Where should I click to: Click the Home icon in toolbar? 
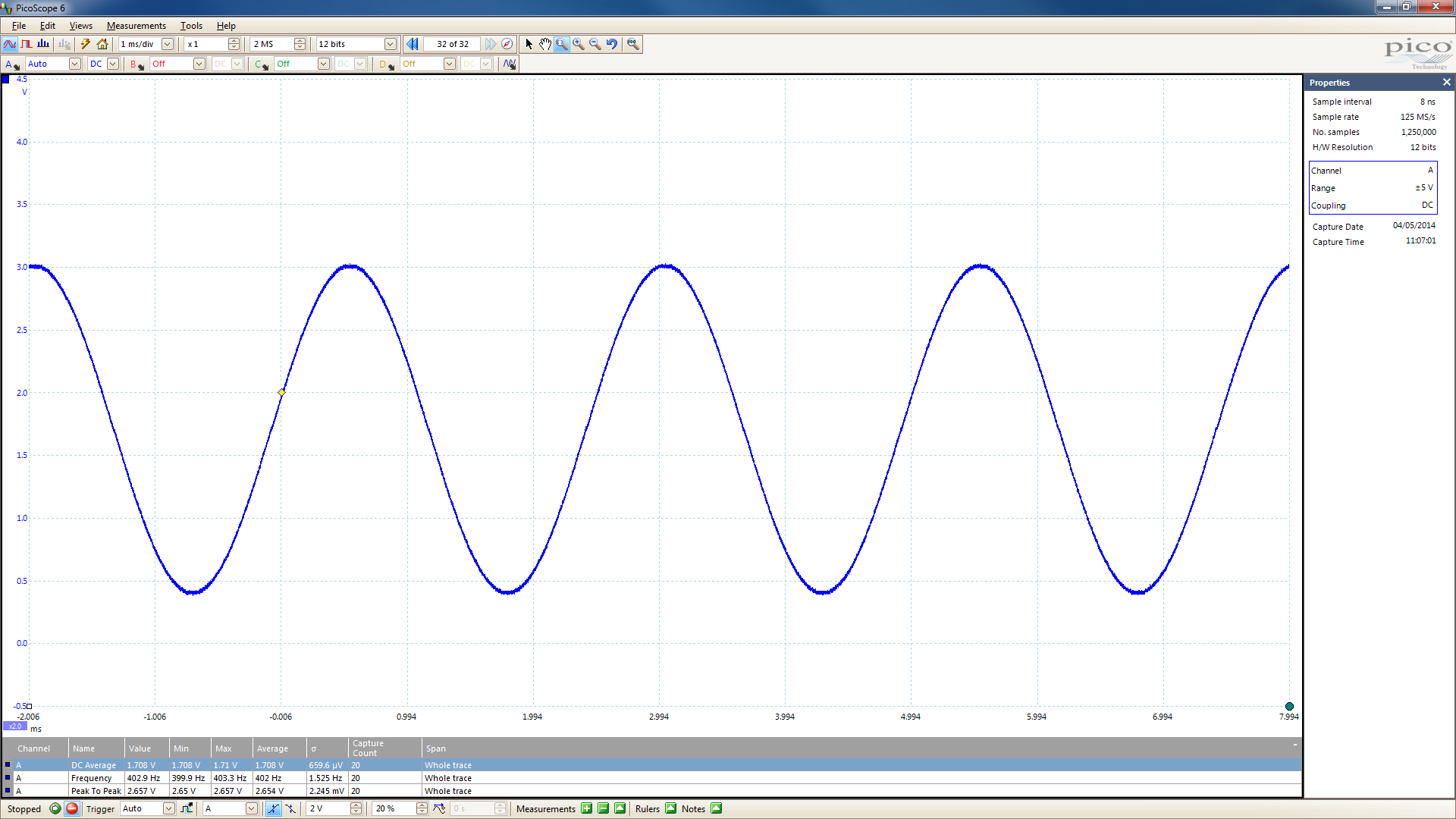tap(102, 44)
